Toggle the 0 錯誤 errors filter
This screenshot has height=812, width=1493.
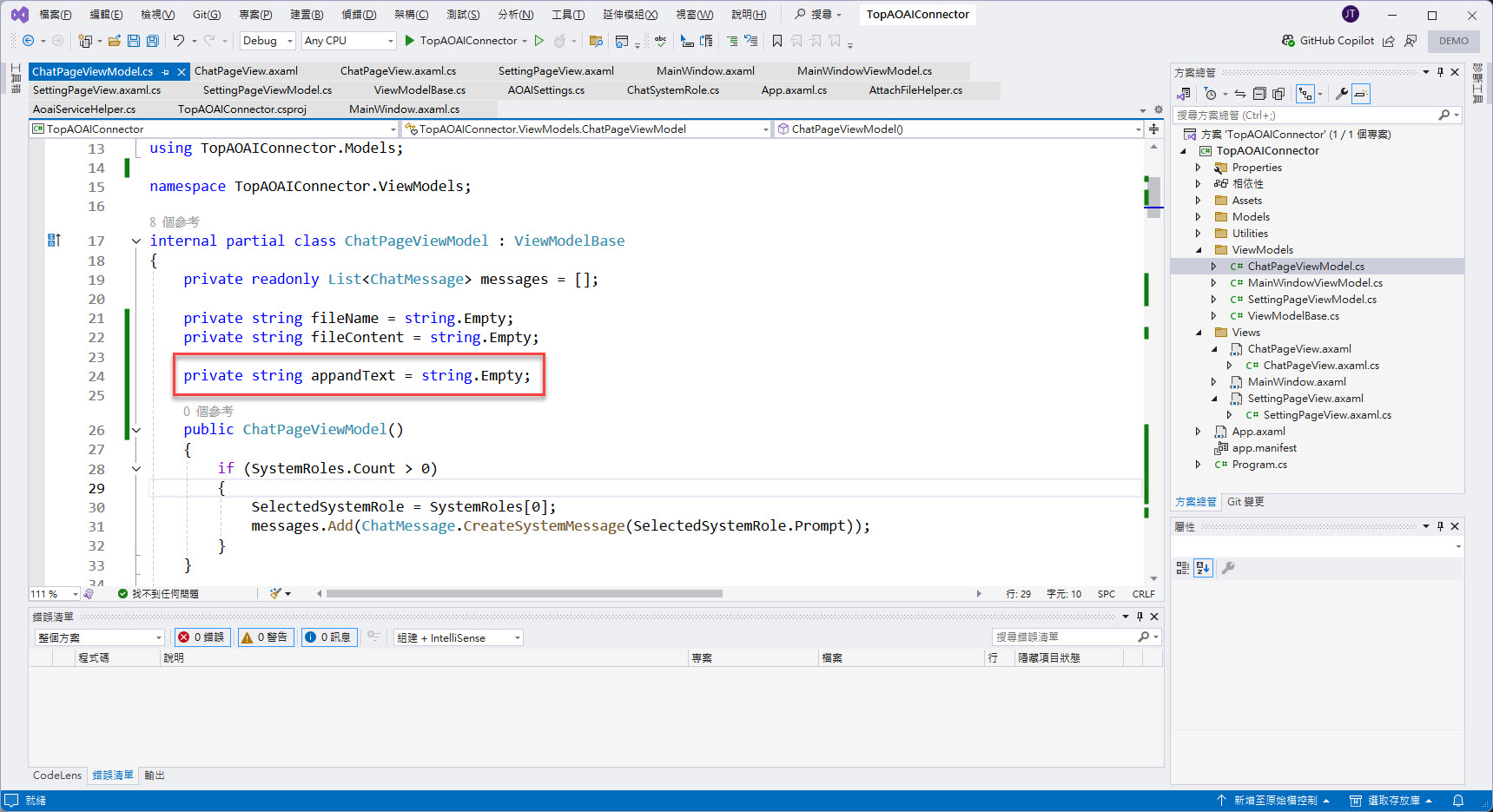coord(201,637)
